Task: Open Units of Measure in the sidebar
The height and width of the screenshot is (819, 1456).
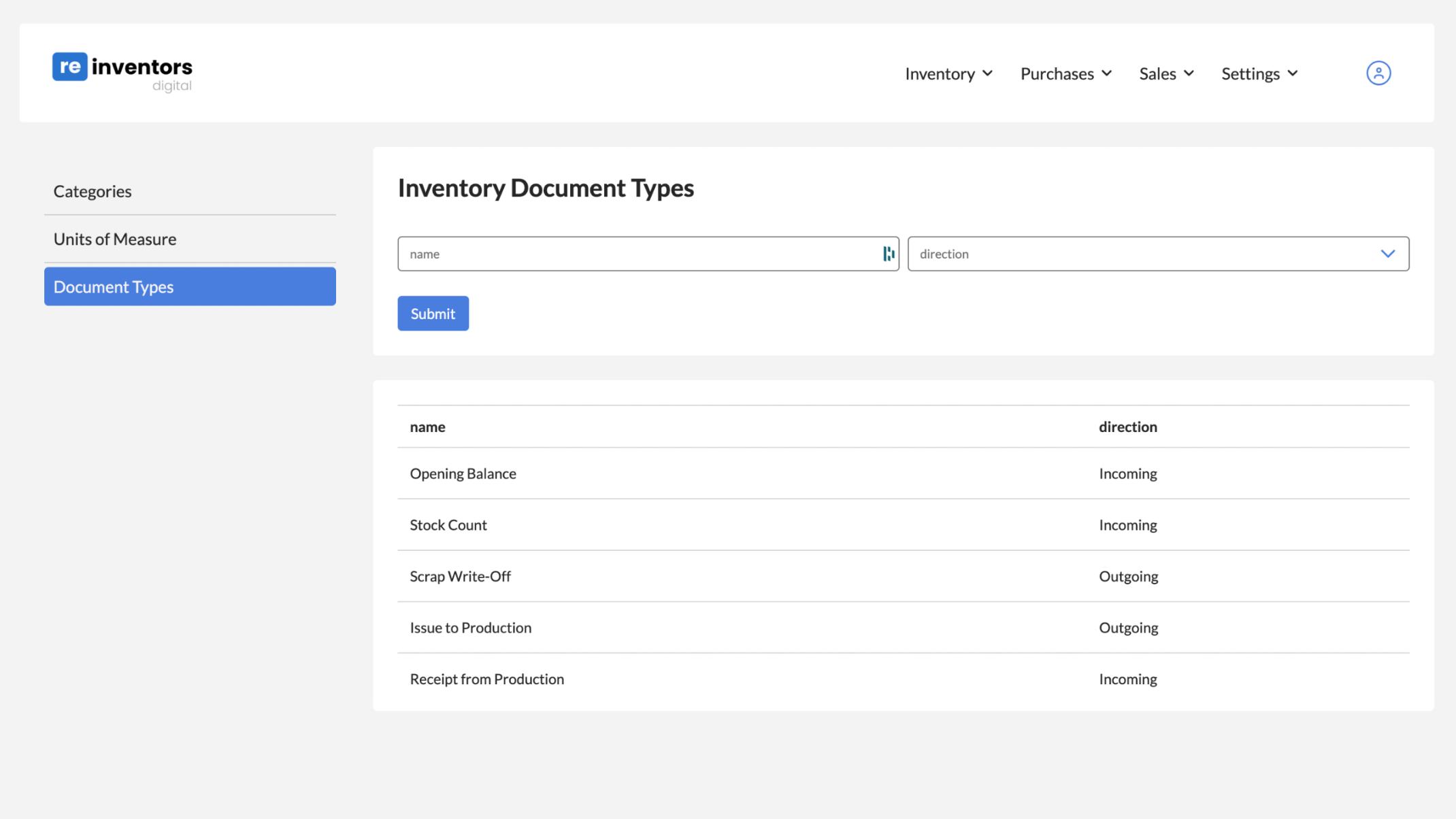Action: pos(190,239)
